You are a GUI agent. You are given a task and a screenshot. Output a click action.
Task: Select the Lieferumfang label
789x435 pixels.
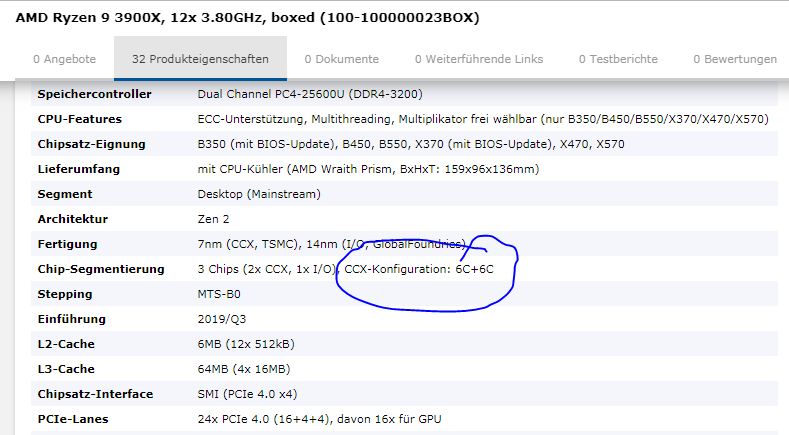78,169
